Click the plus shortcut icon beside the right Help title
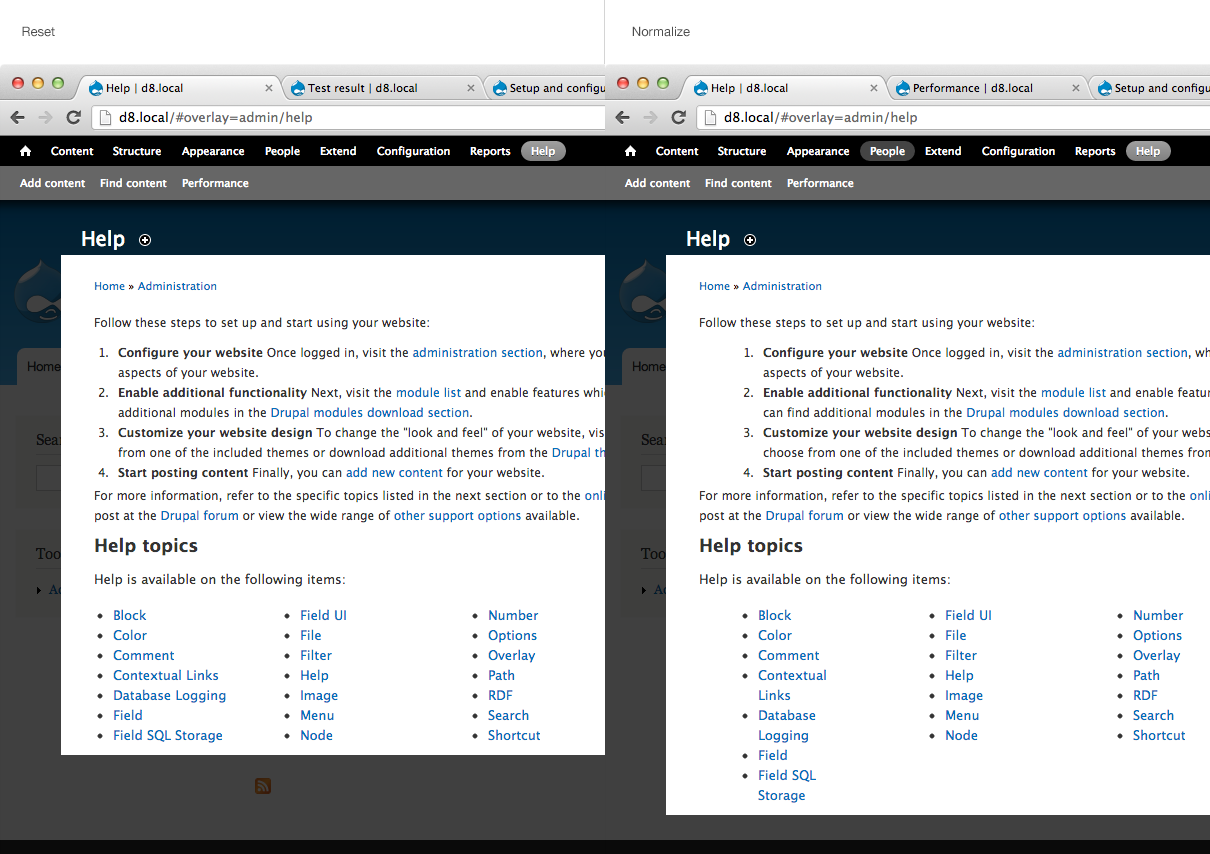This screenshot has height=854, width=1210. click(750, 240)
